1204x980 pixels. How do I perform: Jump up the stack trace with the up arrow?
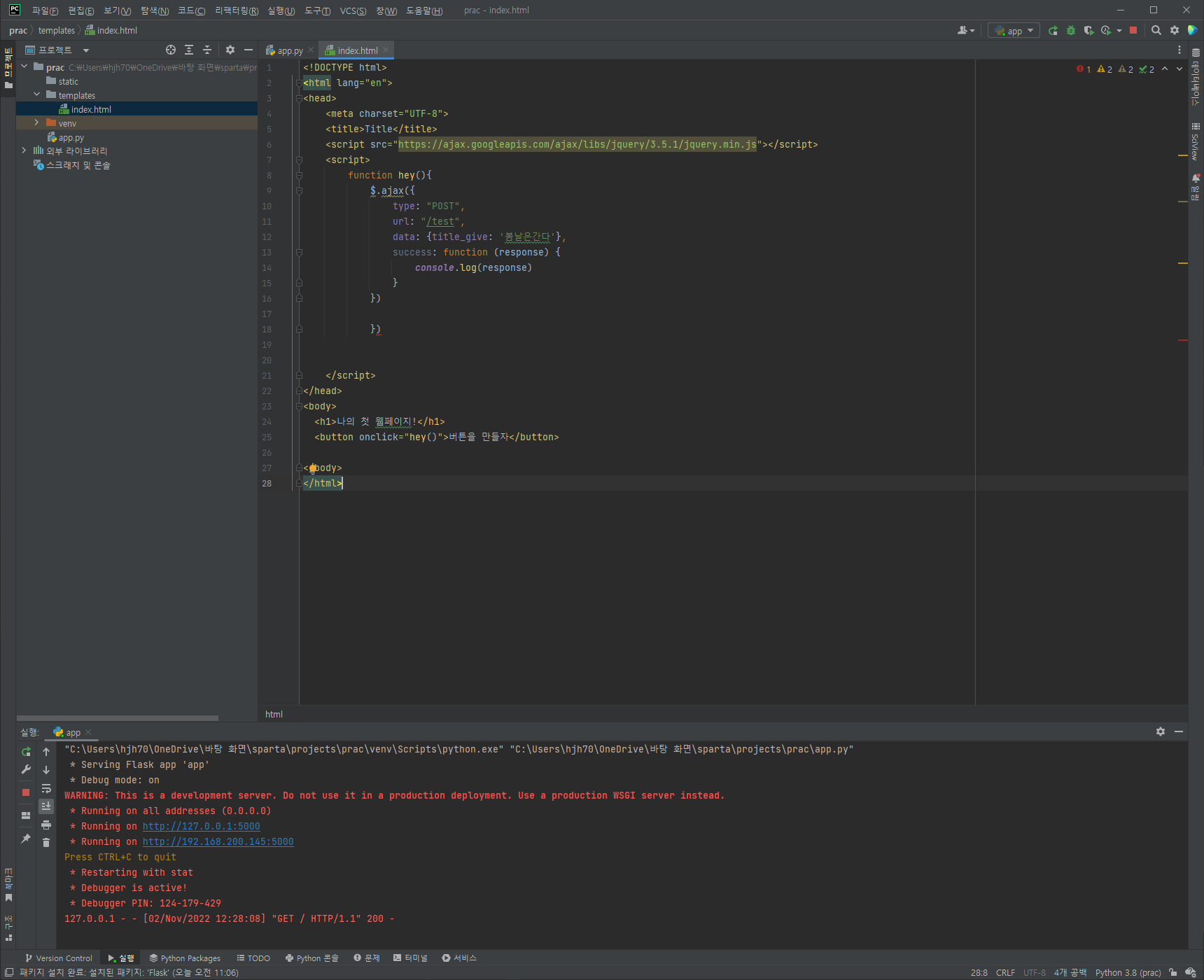pyautogui.click(x=46, y=752)
